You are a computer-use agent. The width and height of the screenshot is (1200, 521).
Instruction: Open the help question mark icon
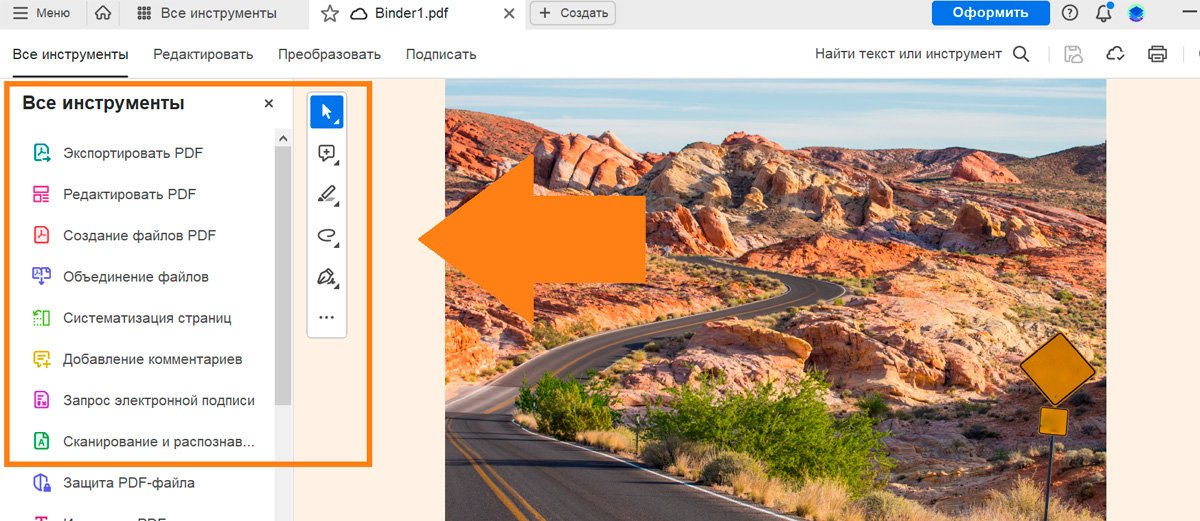(1070, 13)
